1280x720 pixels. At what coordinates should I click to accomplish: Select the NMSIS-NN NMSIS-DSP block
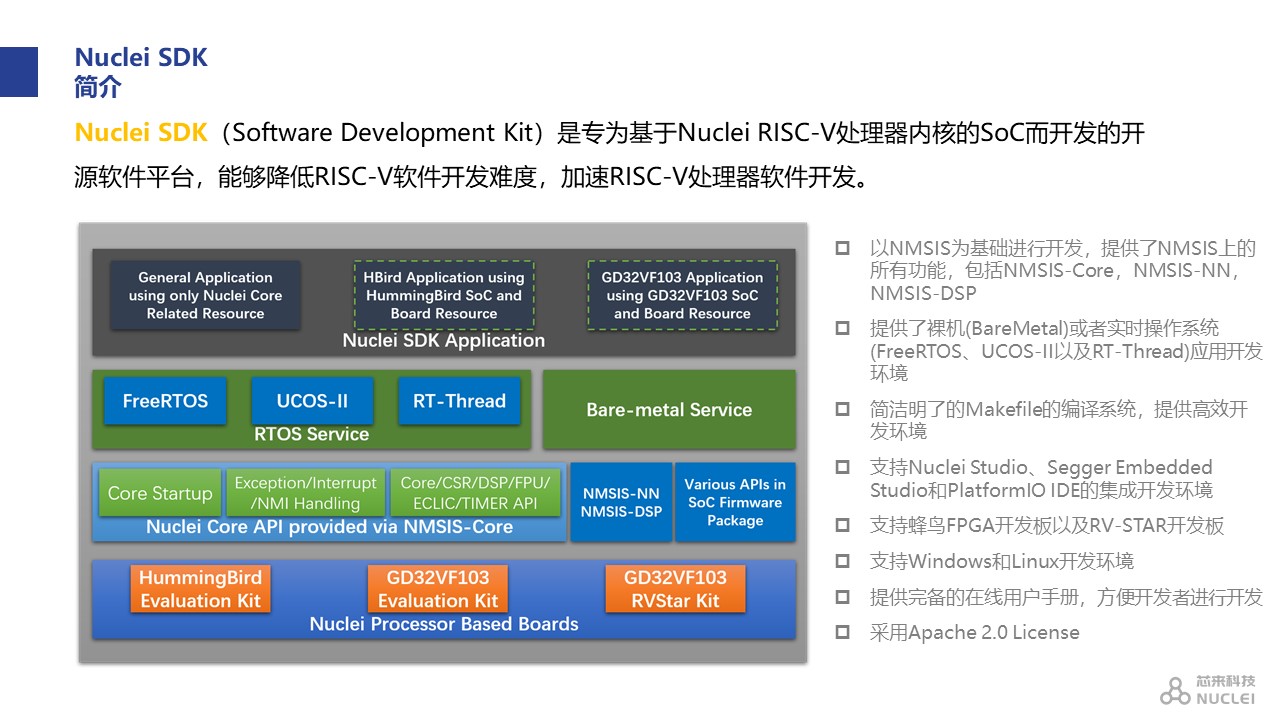(x=621, y=502)
